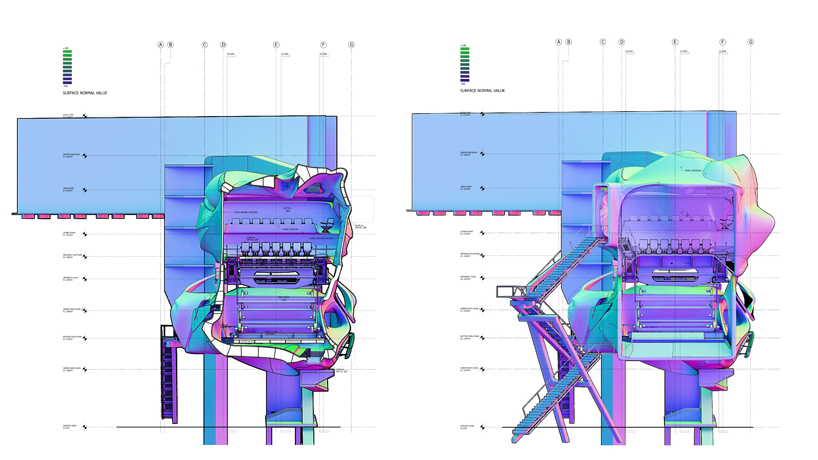Image resolution: width=818 pixels, height=460 pixels.
Task: Select the master bedroom level label on the left drawing
Action: click(x=68, y=155)
